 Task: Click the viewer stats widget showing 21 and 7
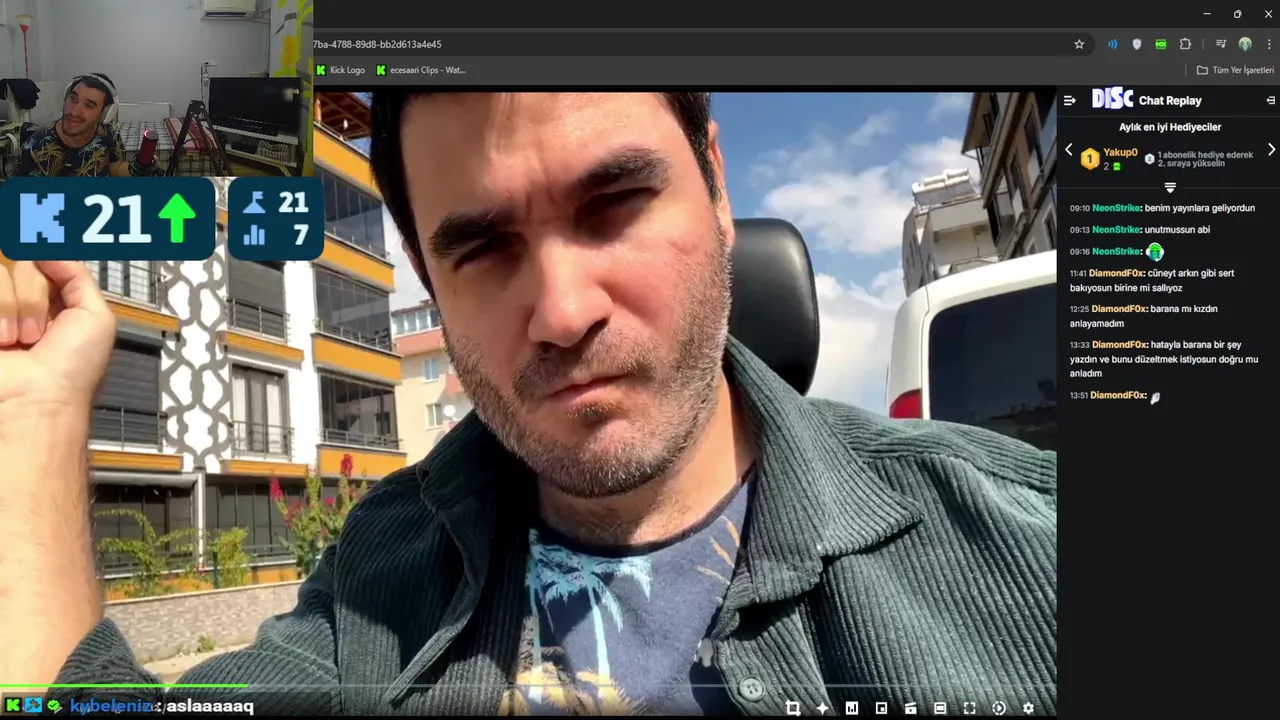point(276,218)
